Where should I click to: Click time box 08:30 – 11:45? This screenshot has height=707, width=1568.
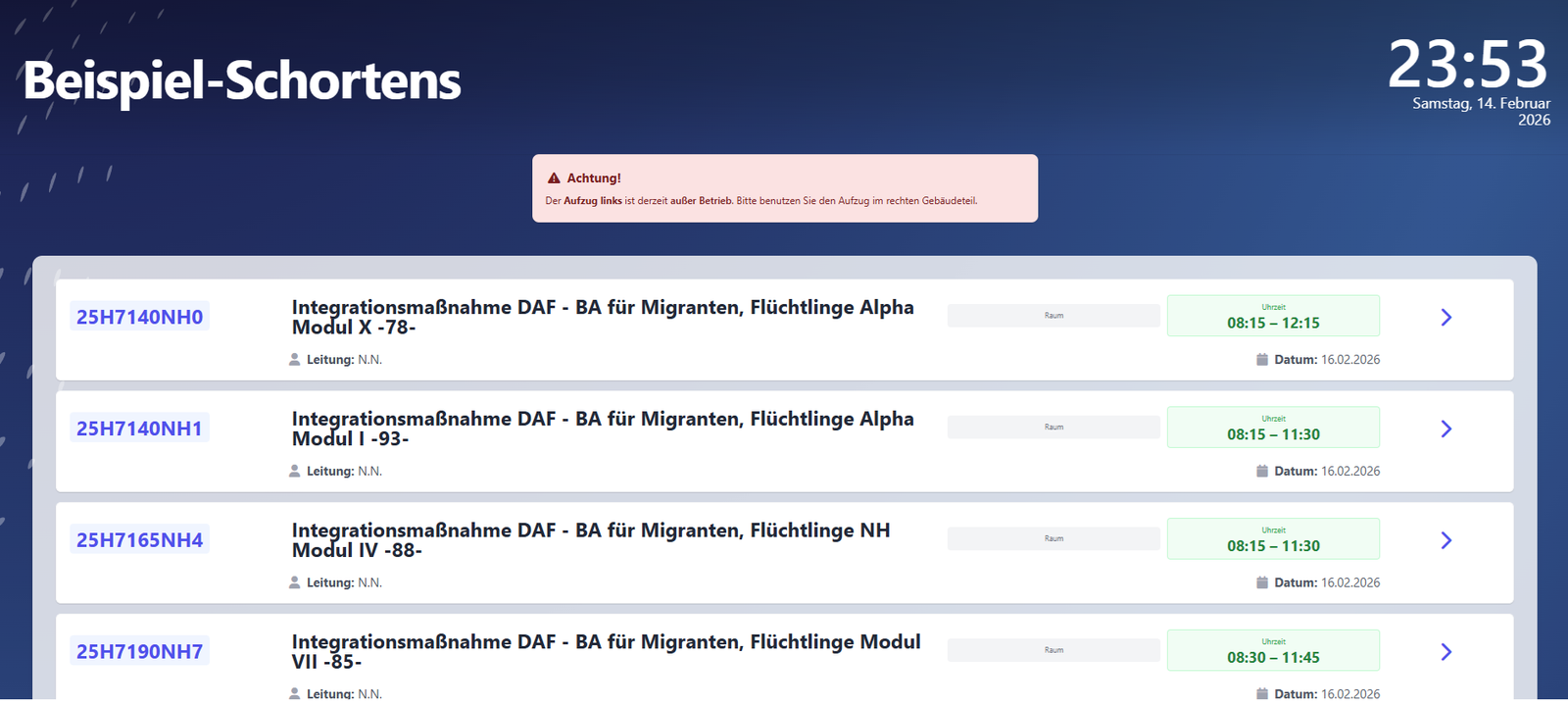(1273, 650)
